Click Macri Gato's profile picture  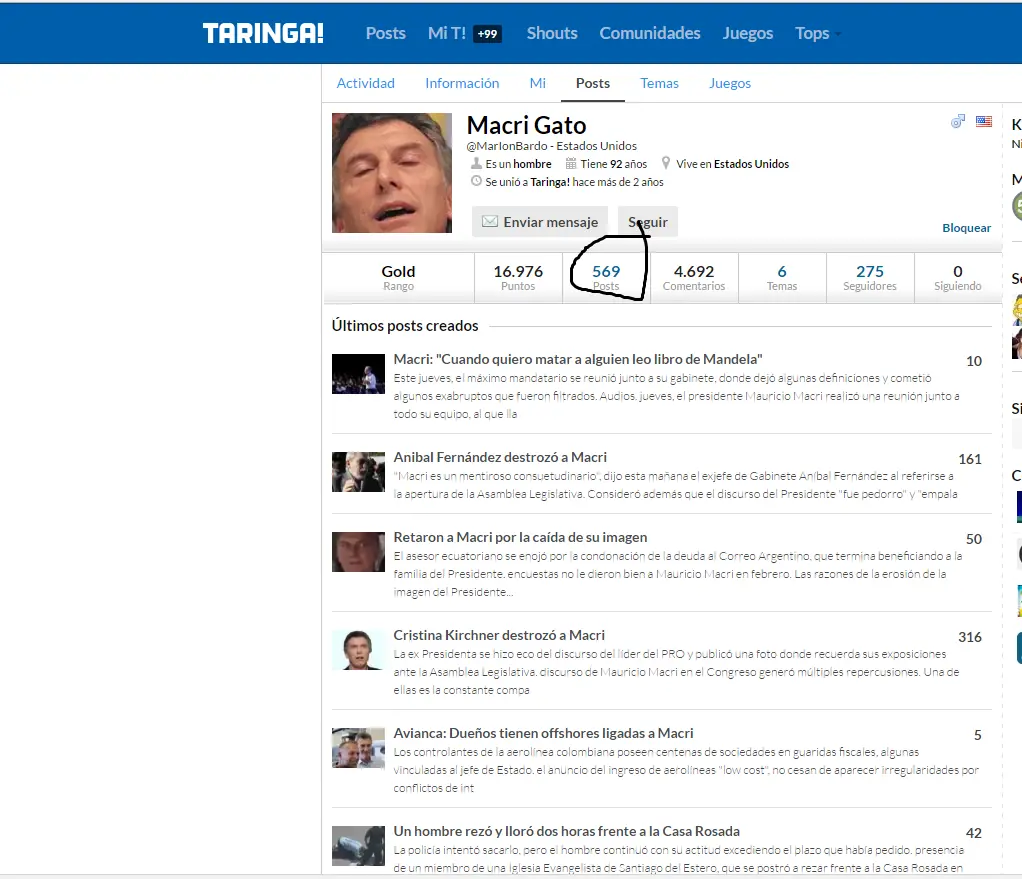coord(392,173)
